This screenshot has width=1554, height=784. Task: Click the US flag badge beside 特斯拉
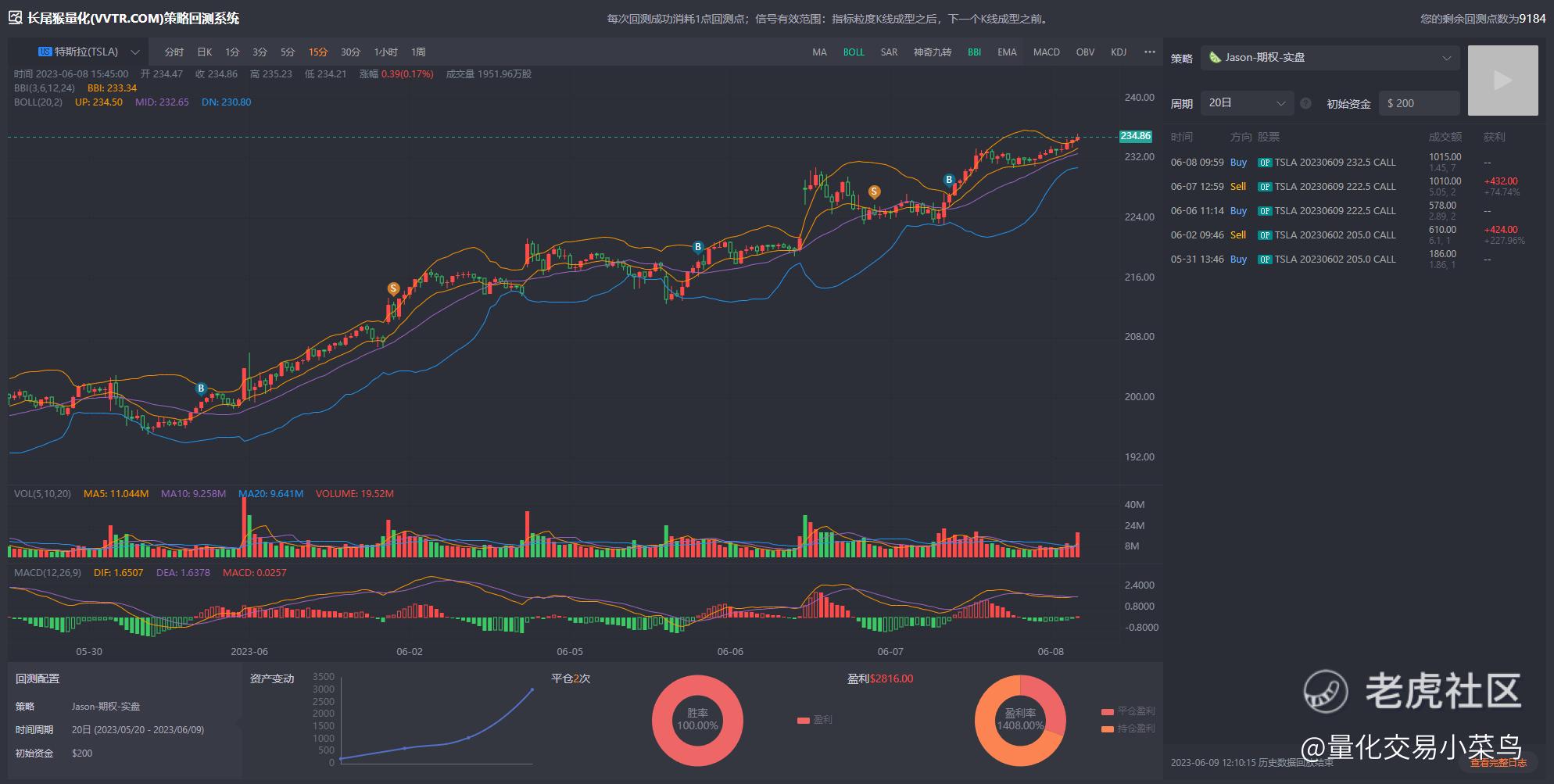tap(45, 52)
